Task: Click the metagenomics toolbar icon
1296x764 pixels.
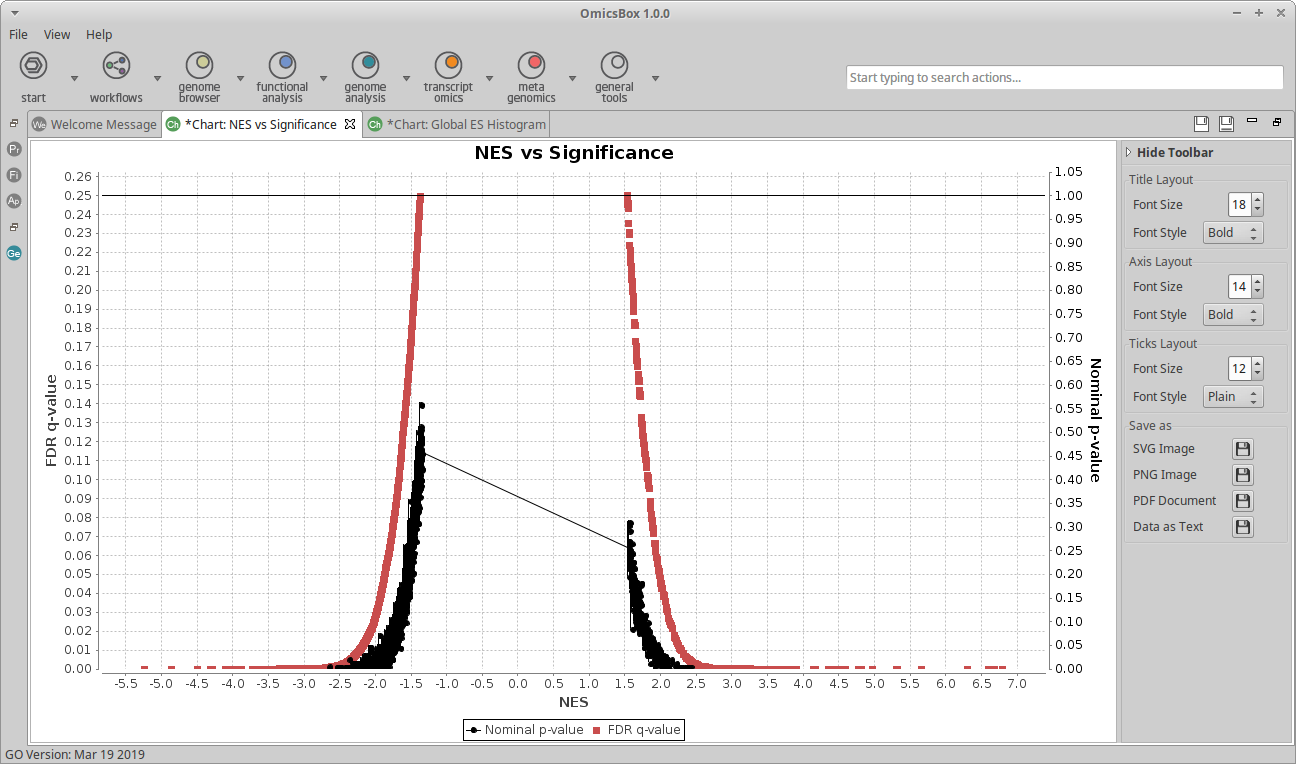Action: click(531, 66)
